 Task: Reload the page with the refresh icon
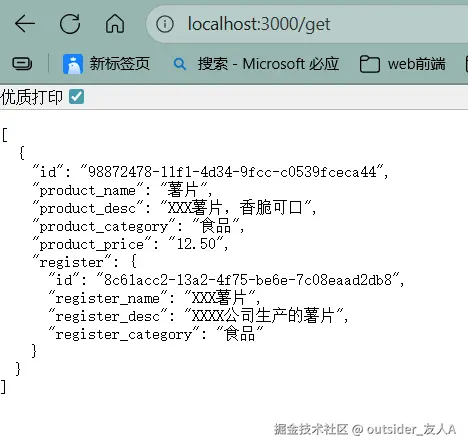[70, 24]
